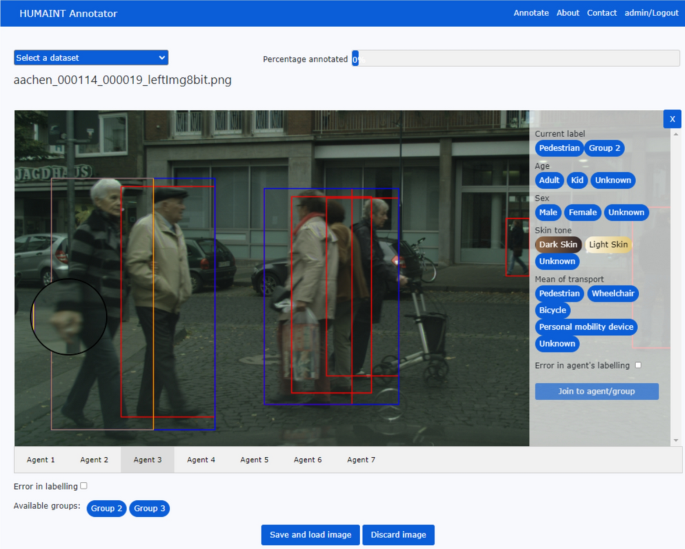Screen dimensions: 685x549
Task: Click the percentage annotated progress bar
Action: point(514,59)
